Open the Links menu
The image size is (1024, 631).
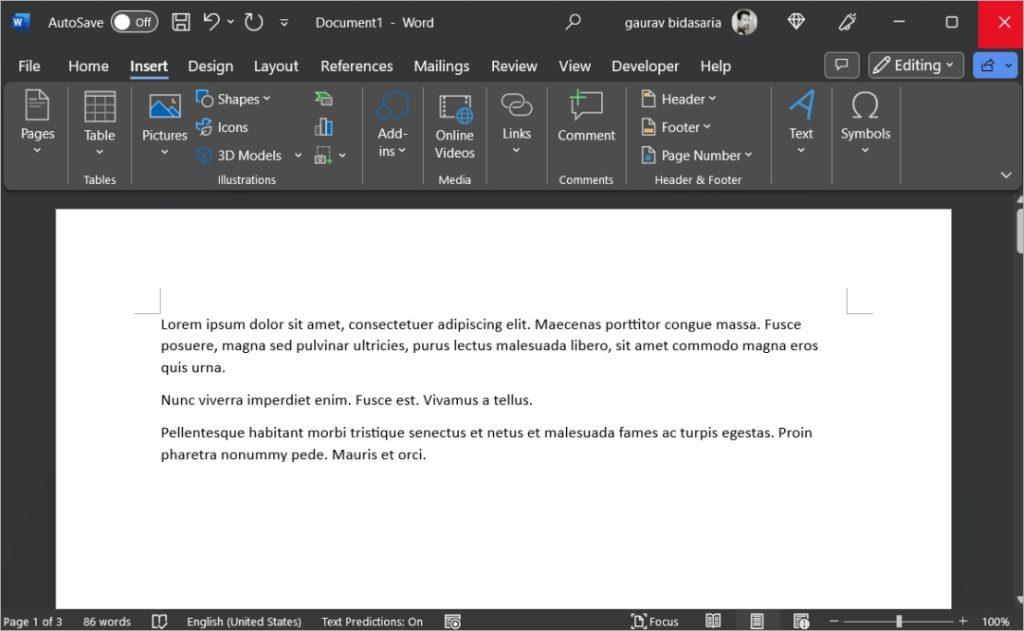(x=516, y=123)
